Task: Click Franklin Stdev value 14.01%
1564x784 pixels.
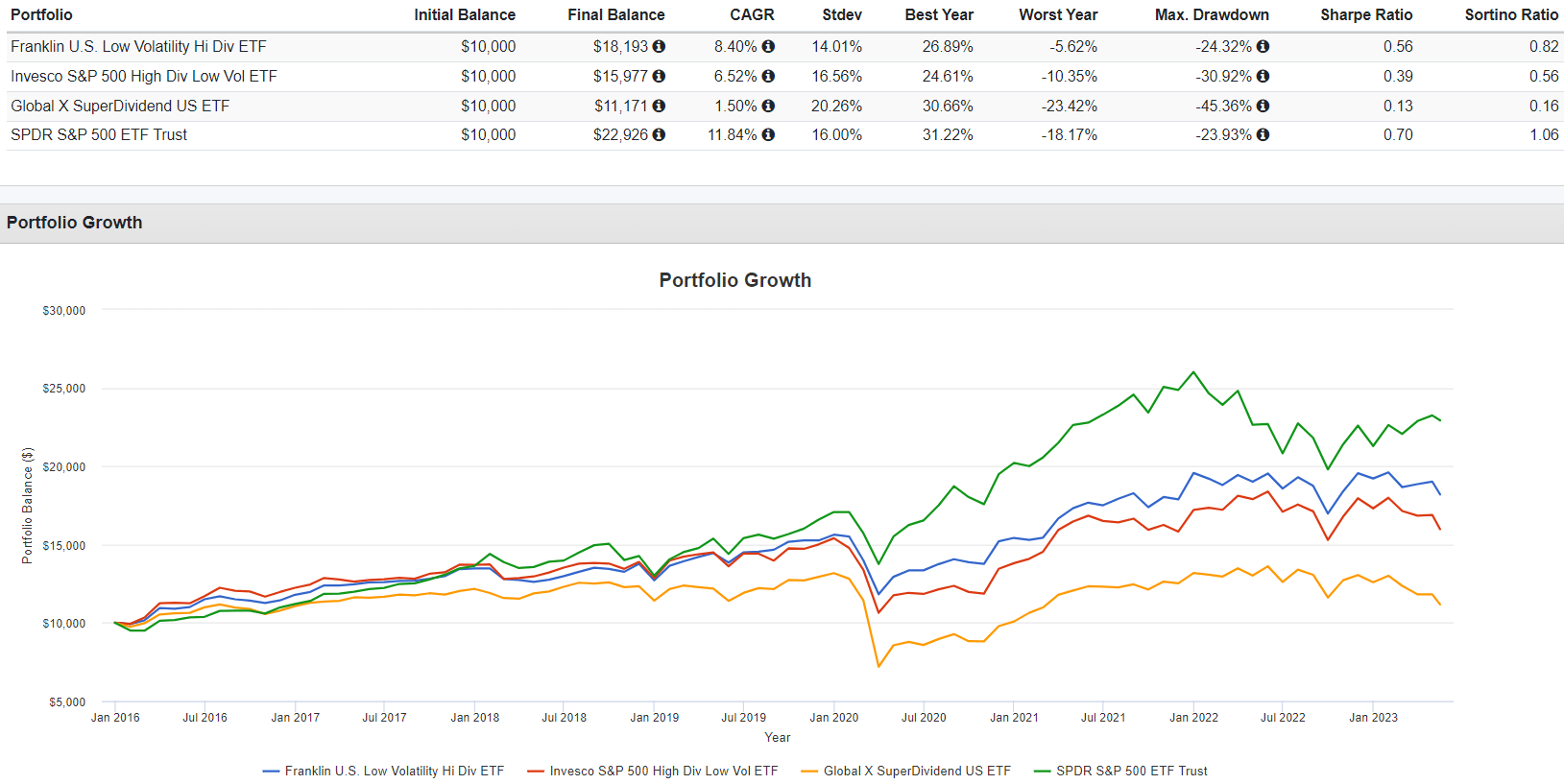Action: 836,46
